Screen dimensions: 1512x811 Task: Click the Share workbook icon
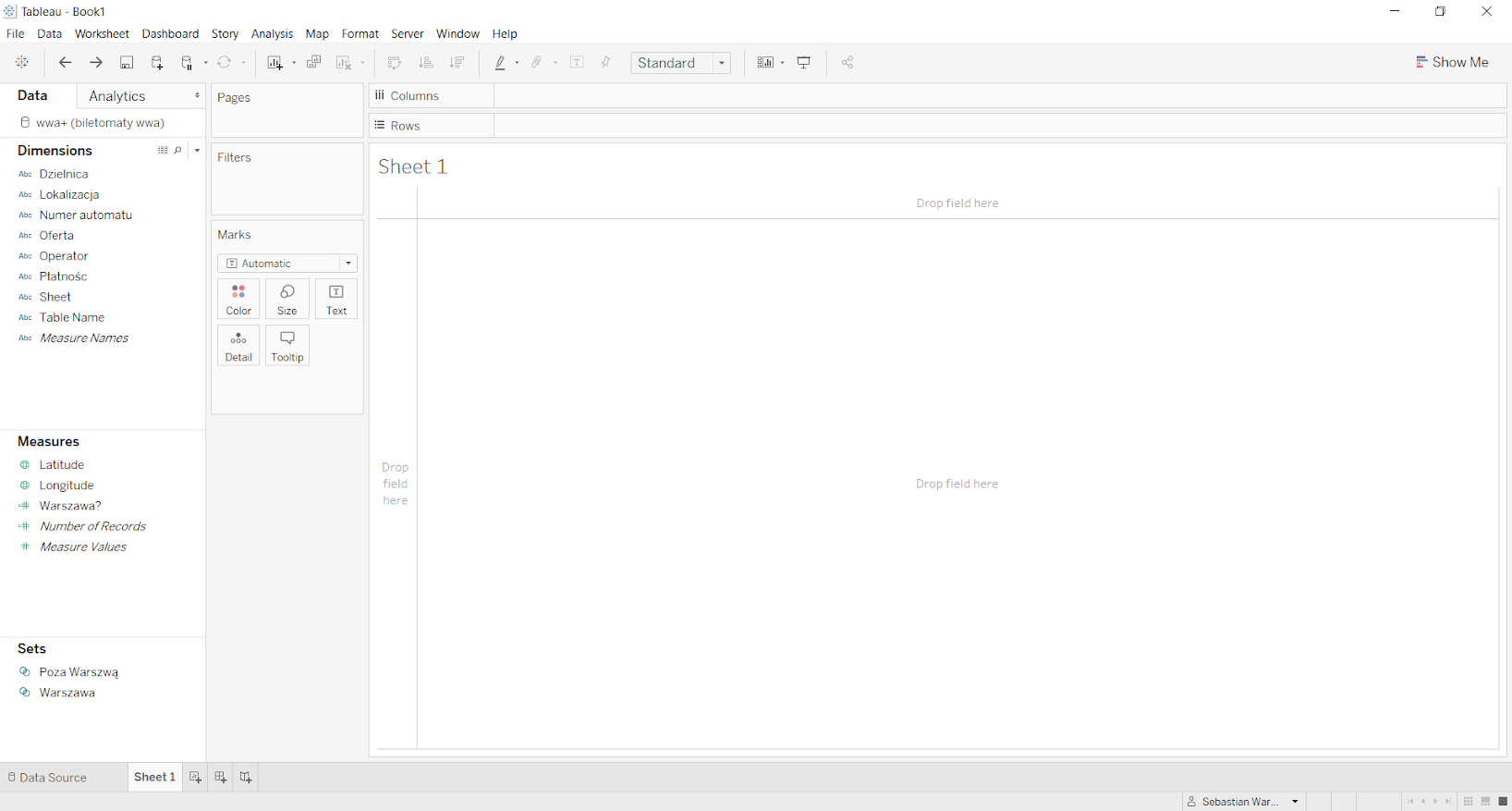click(x=847, y=63)
